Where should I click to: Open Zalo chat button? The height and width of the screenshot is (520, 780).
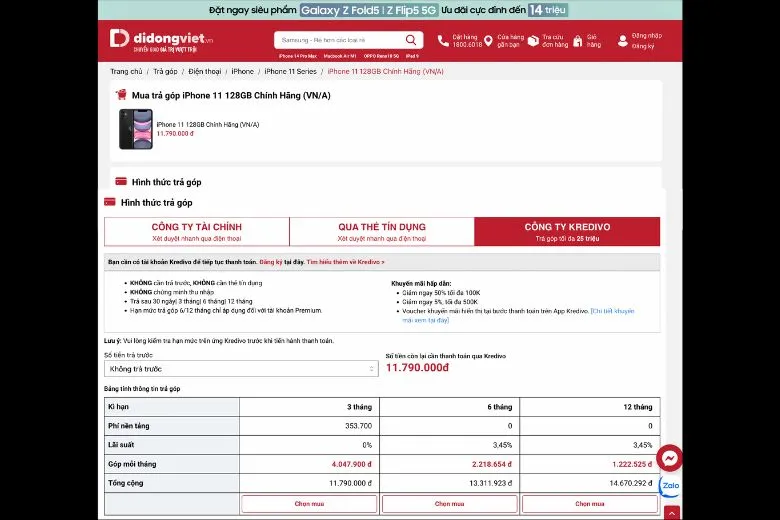pos(669,487)
